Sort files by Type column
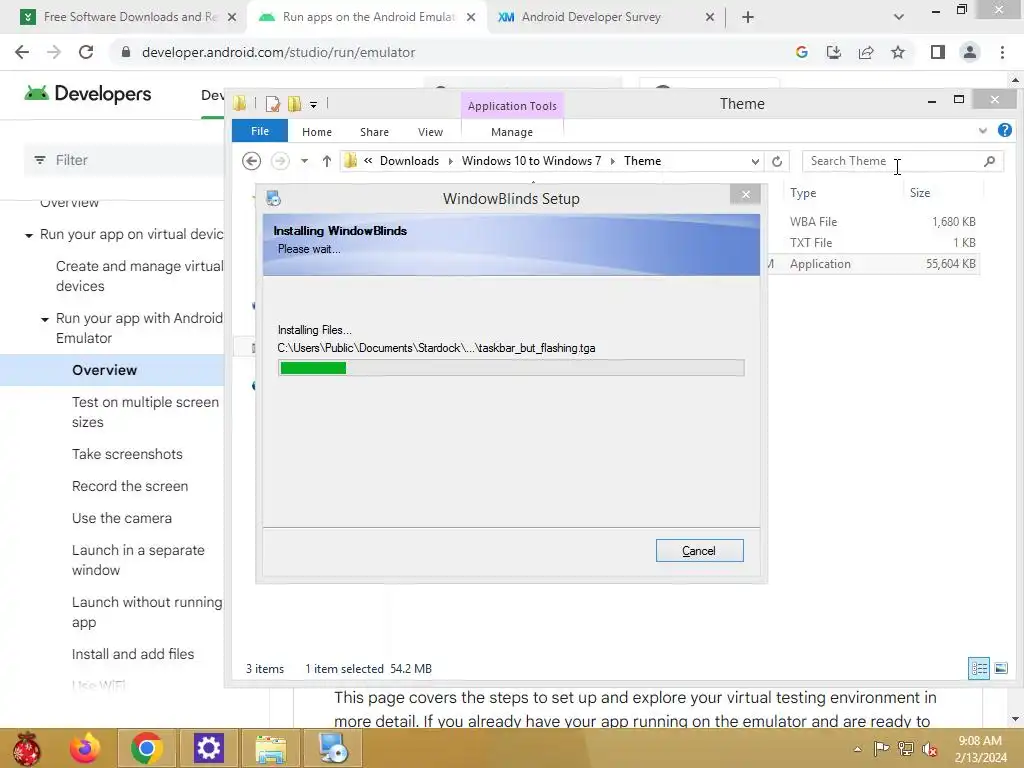 [x=803, y=193]
